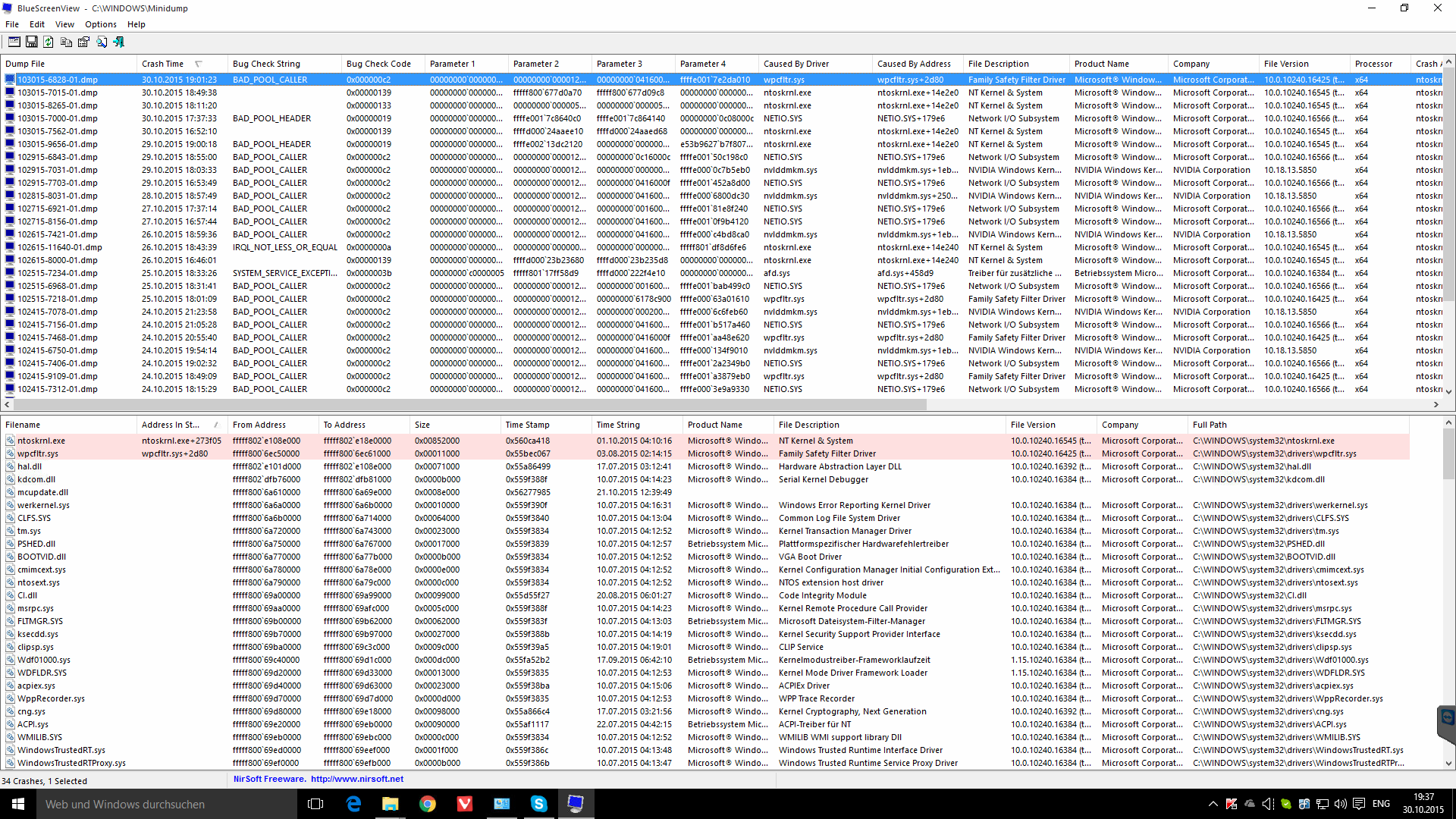Sort lower pane by Address In Stack
Viewport: 1456px width, 819px height.
[171, 425]
